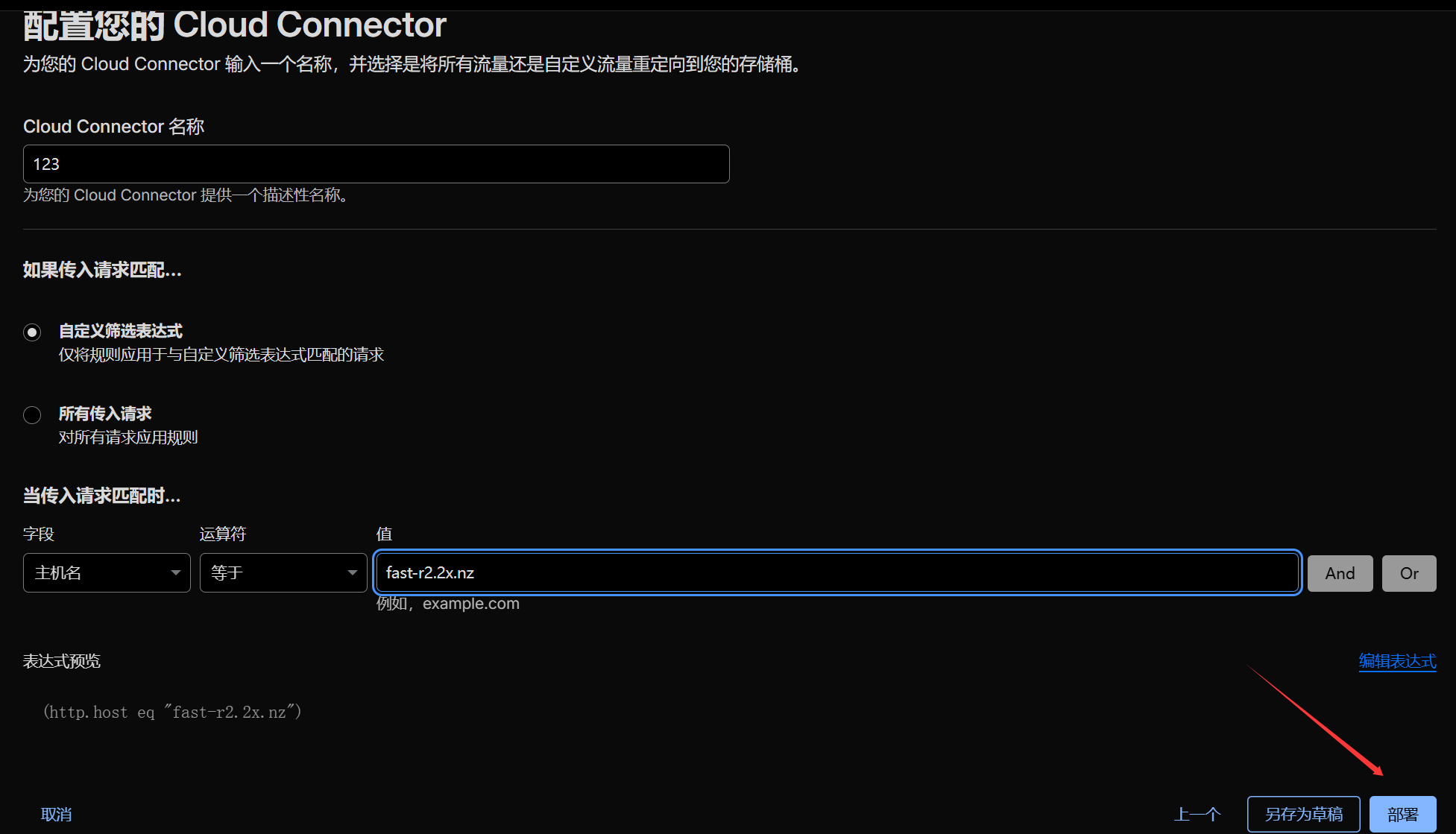The image size is (1456, 834).
Task: Click the 例如，example.com hint text
Action: pyautogui.click(x=447, y=604)
